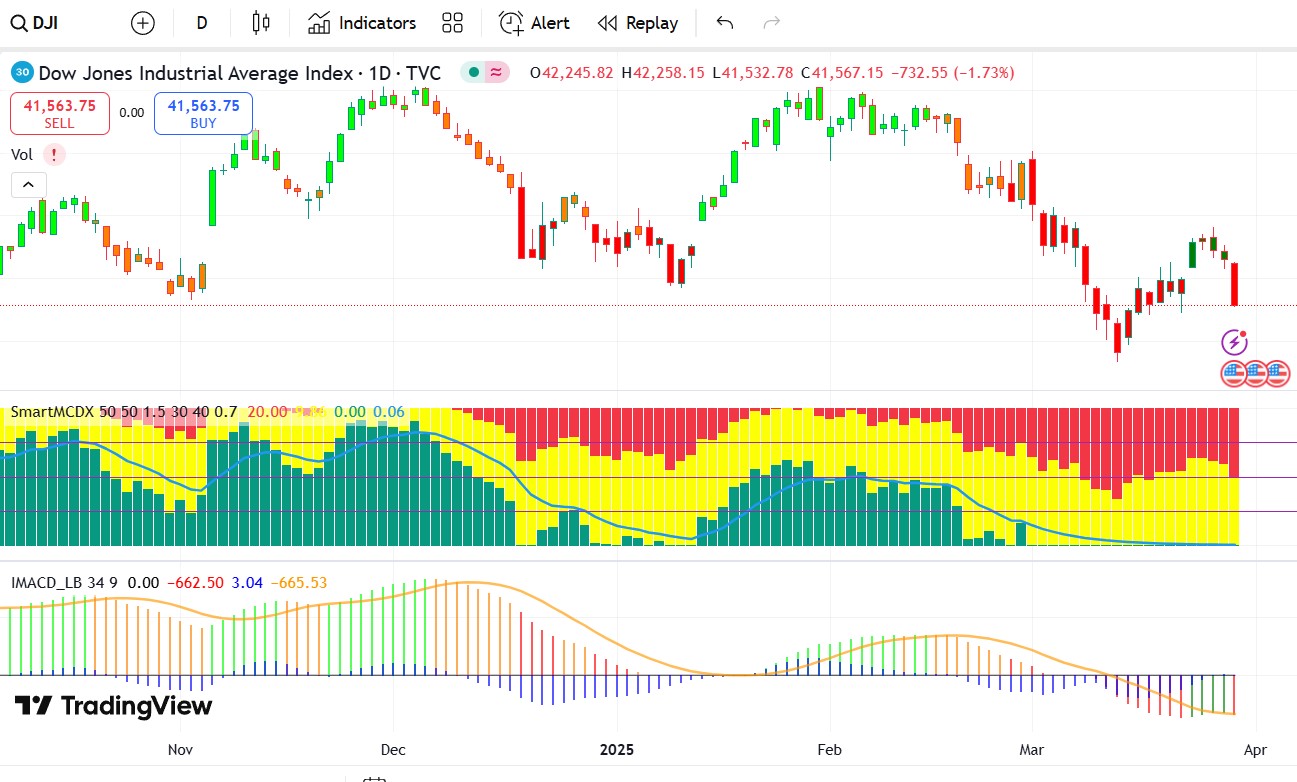Select the SmartMCDX indicator legend
This screenshot has height=782, width=1297.
coord(125,412)
